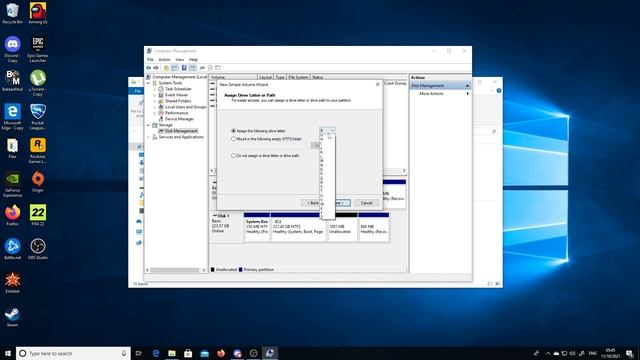Open the Recycle Bin desktop icon

click(12, 13)
